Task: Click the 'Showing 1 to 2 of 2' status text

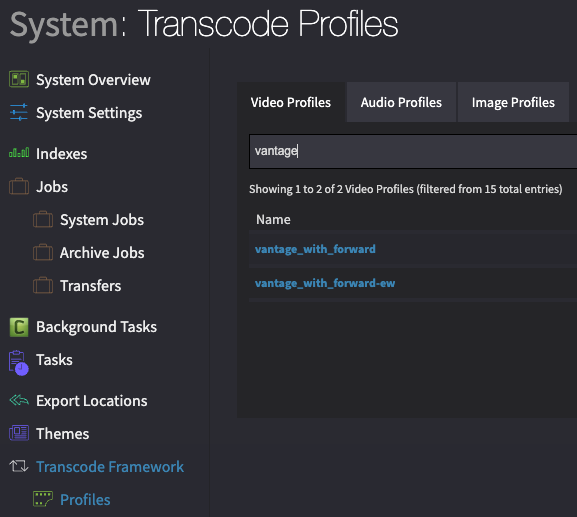Action: click(x=406, y=189)
